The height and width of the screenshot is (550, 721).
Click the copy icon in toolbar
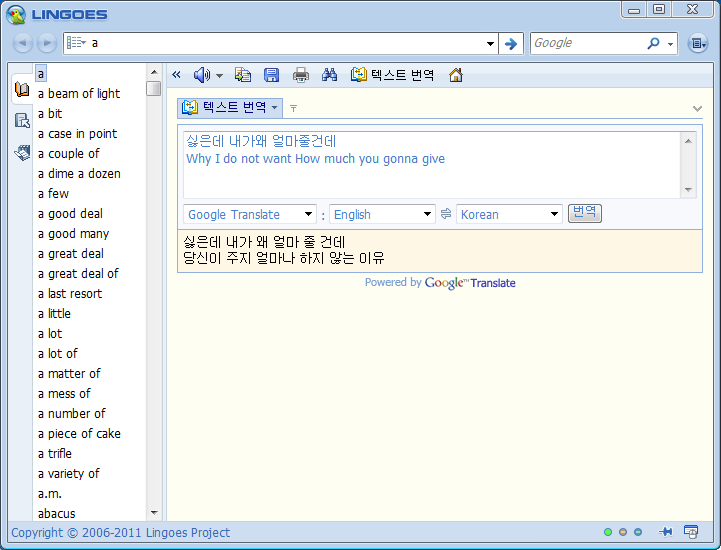point(243,75)
